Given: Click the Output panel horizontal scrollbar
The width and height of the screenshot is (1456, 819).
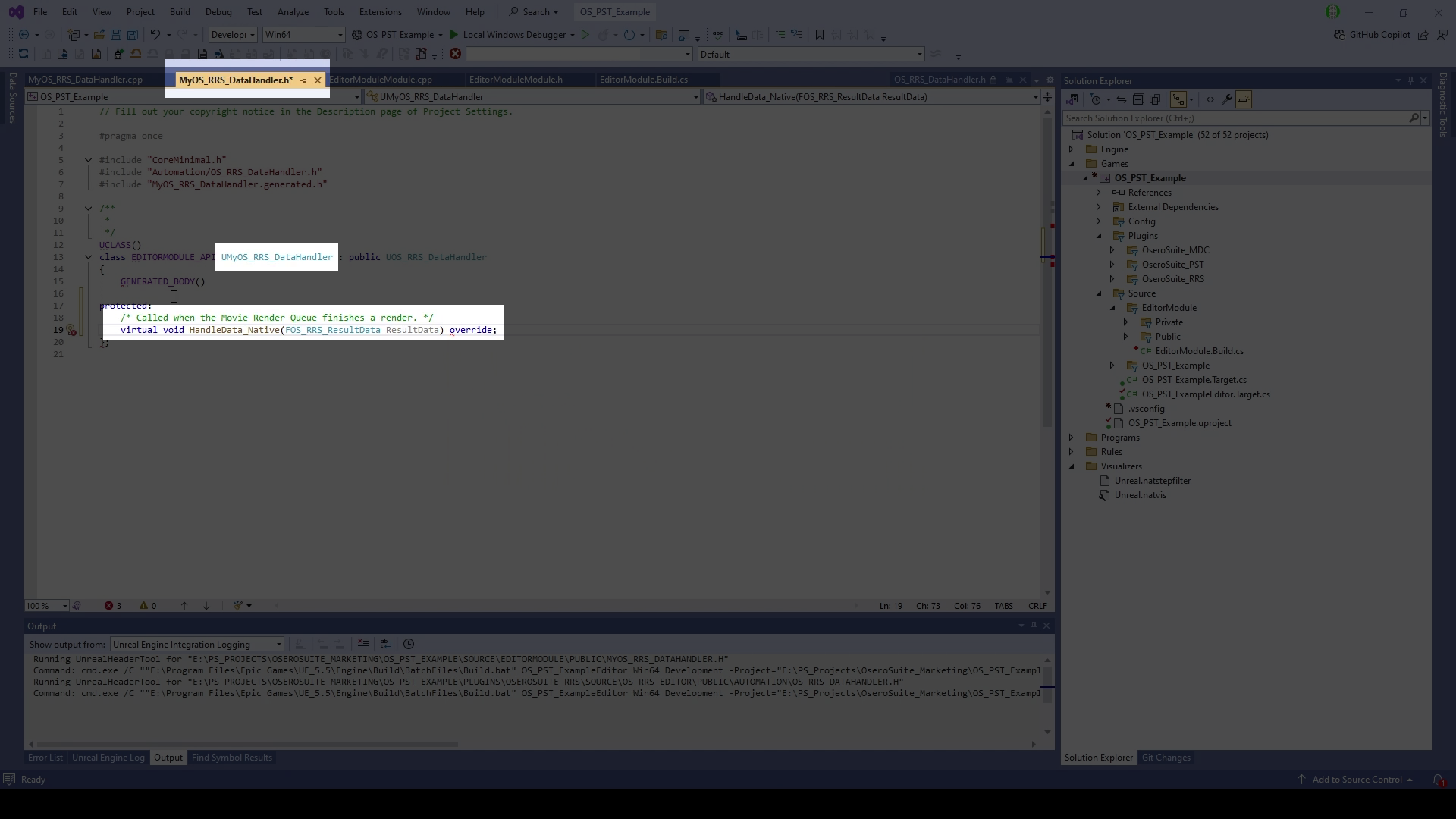Looking at the screenshot, I should pyautogui.click(x=246, y=744).
